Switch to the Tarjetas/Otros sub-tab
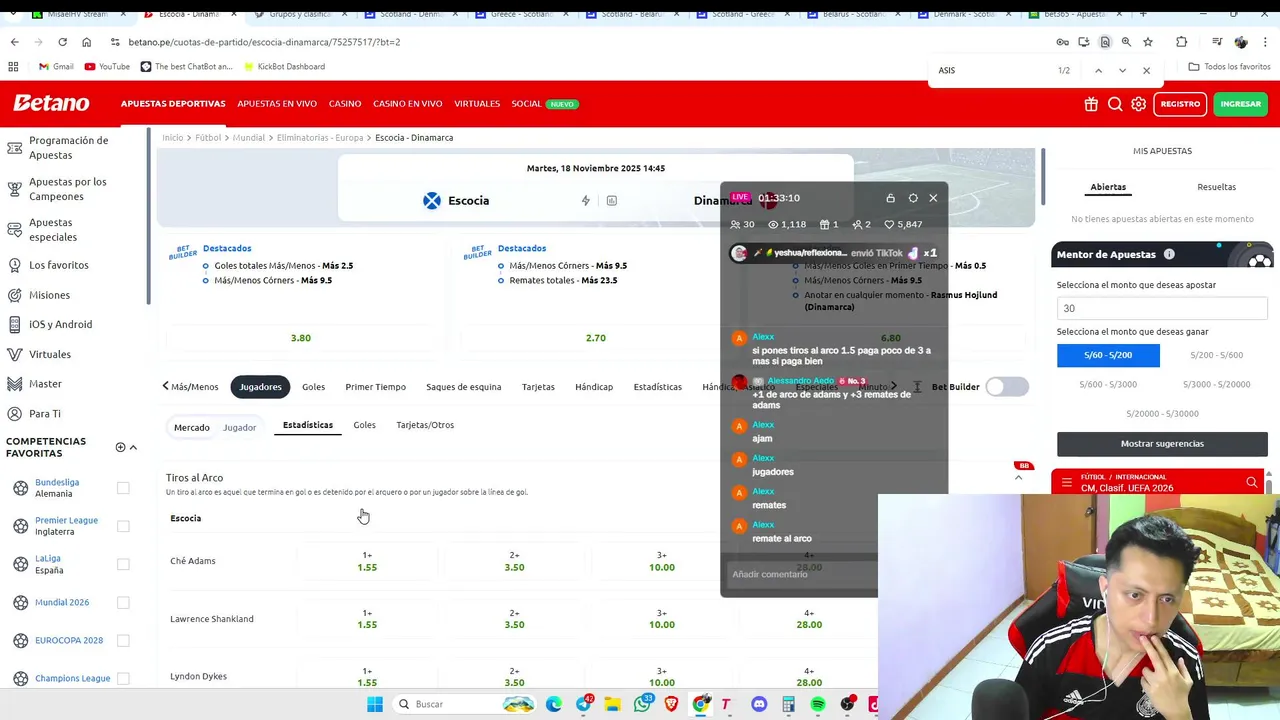Image resolution: width=1280 pixels, height=720 pixels. click(425, 425)
